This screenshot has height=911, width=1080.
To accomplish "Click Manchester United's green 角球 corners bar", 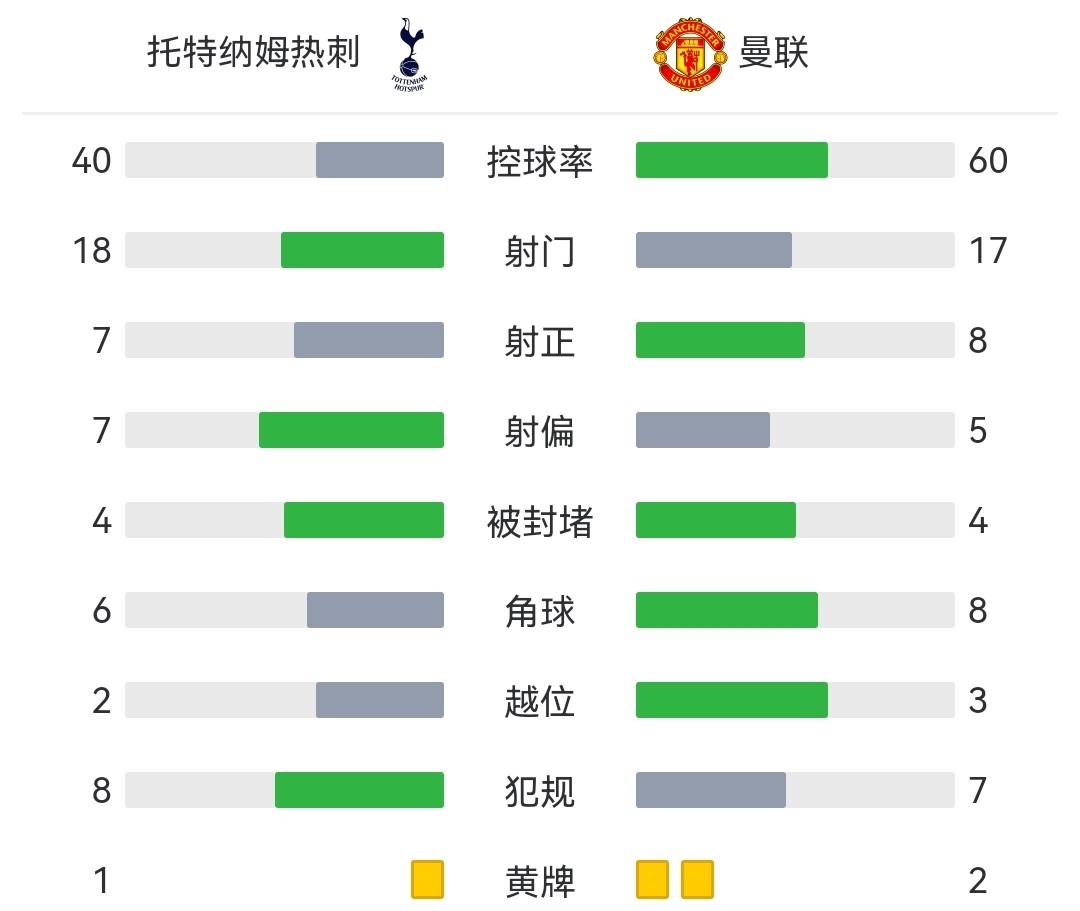I will pos(726,610).
